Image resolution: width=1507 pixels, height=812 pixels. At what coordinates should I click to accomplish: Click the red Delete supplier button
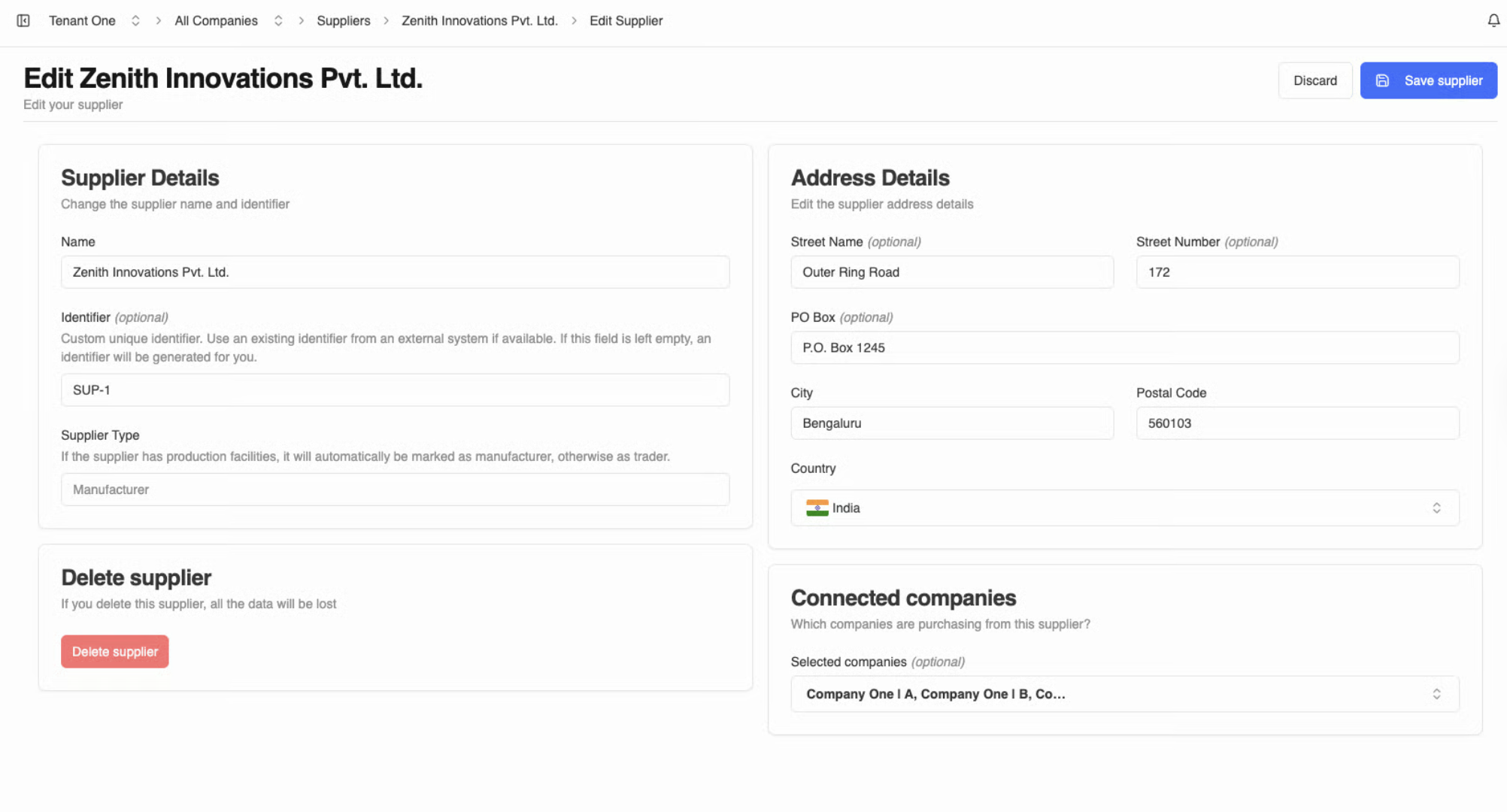coord(114,652)
